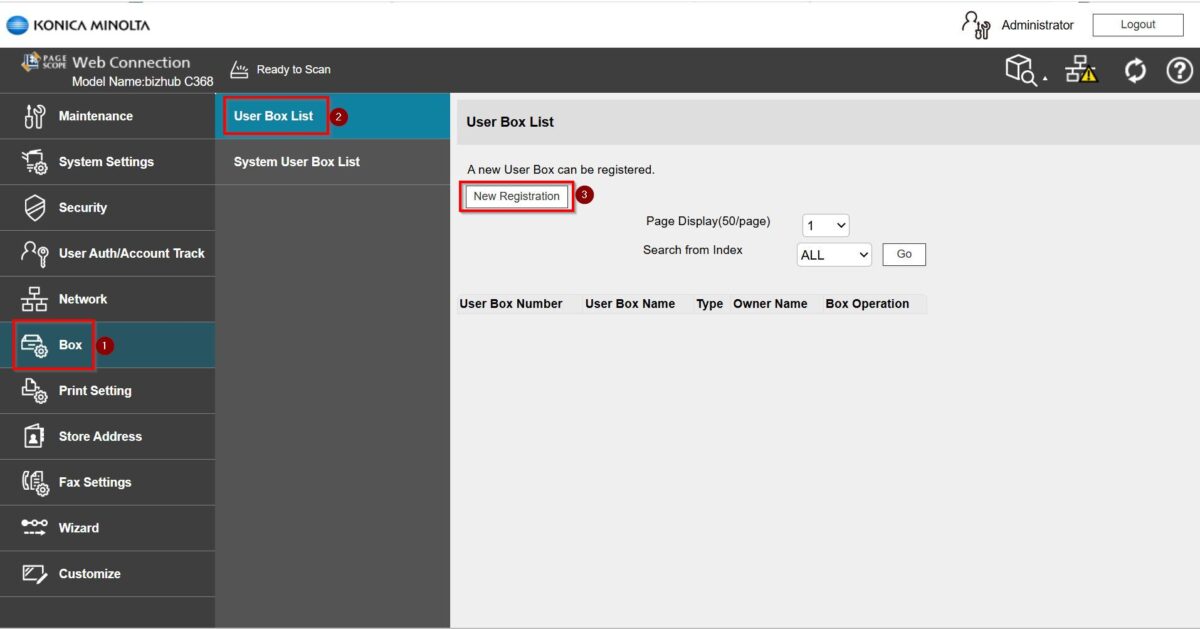The width and height of the screenshot is (1200, 629).
Task: Click the New Registration button
Action: tap(517, 196)
